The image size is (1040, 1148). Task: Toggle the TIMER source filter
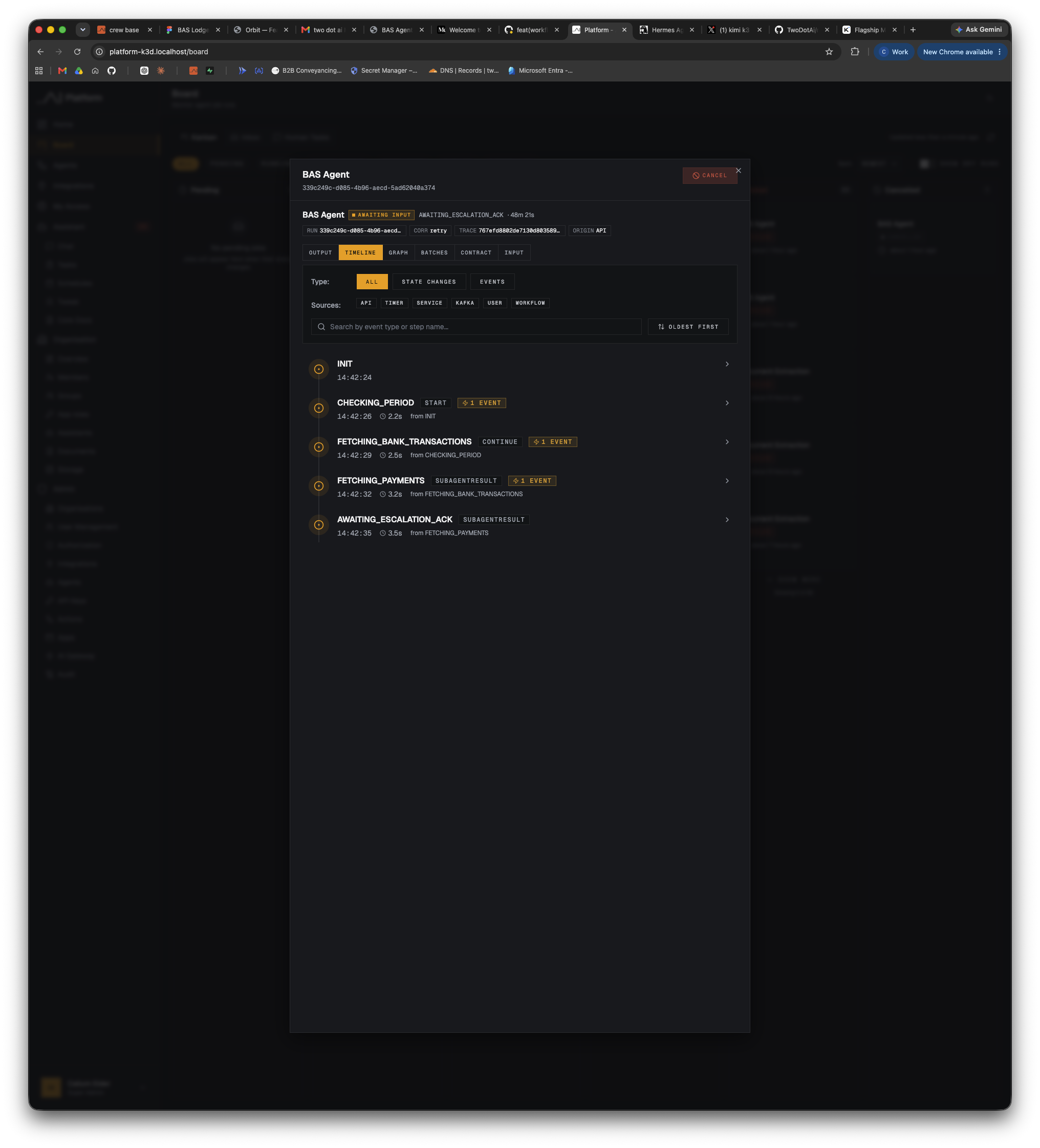click(x=394, y=303)
